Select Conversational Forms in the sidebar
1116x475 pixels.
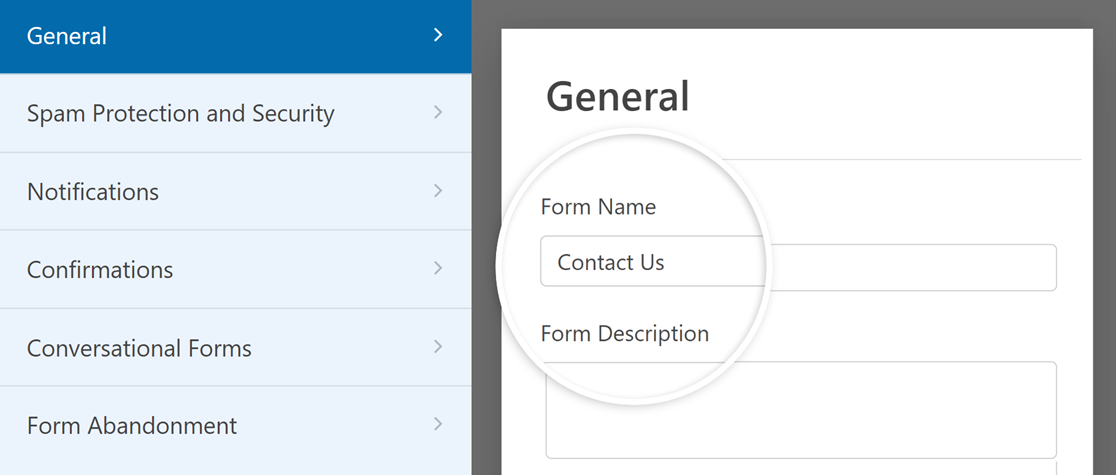pos(139,349)
